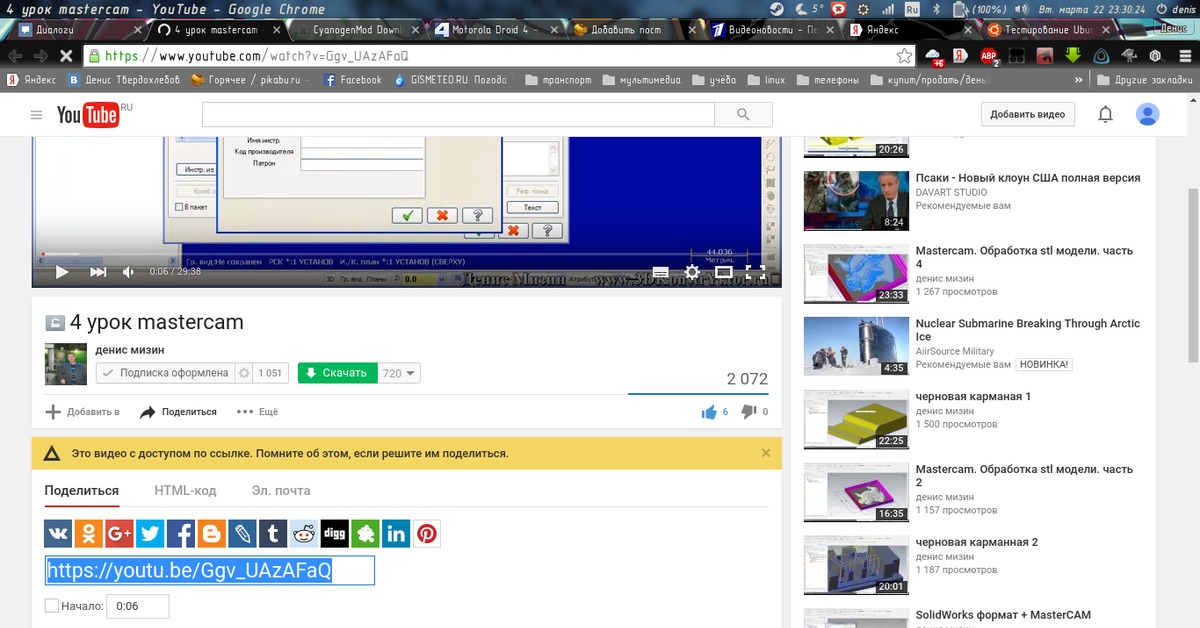Skip to next video
The image size is (1200, 628).
(98, 271)
